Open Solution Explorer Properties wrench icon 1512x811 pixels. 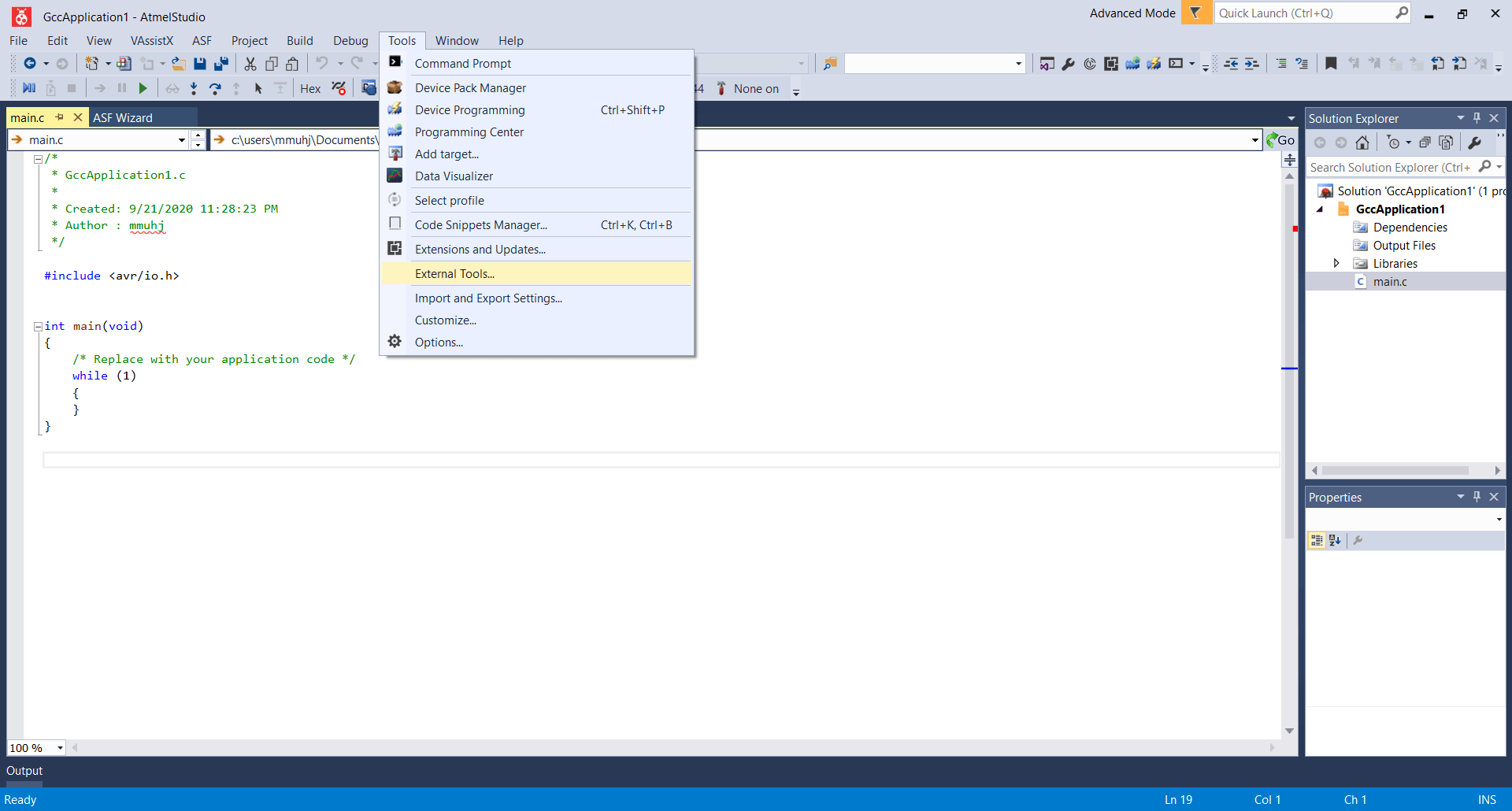pos(1475,143)
